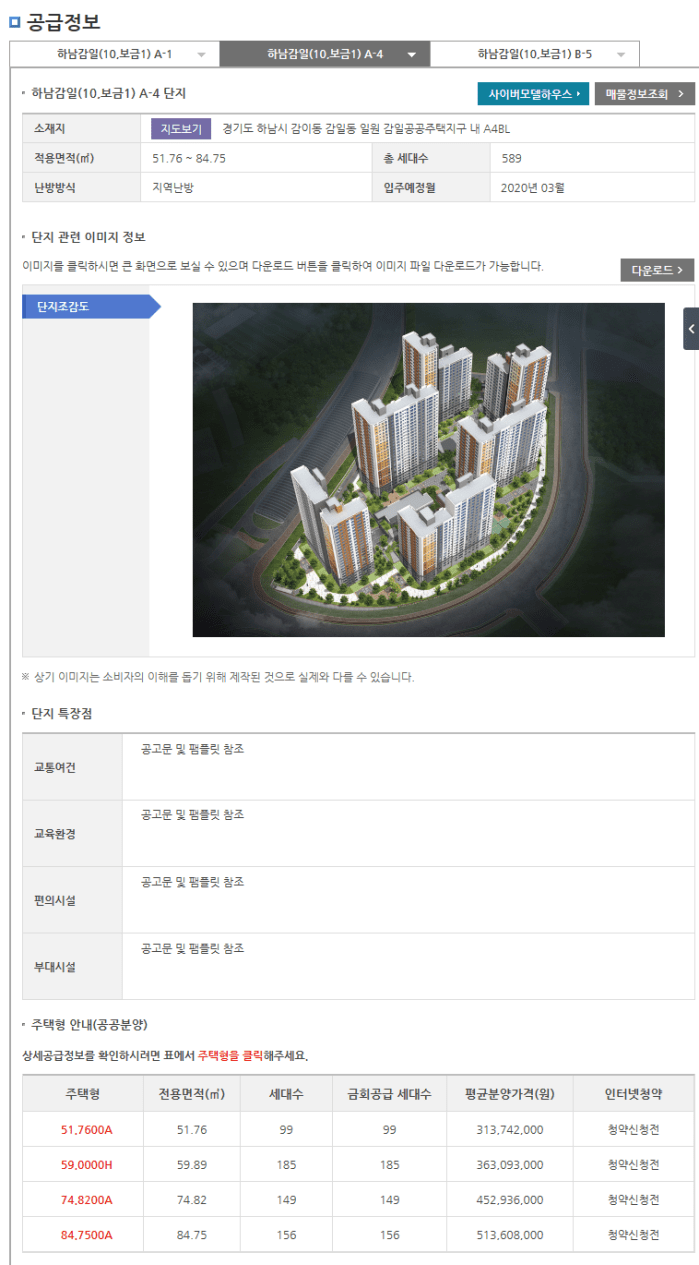Open housing type 84.7500A details

pyautogui.click(x=86, y=1235)
